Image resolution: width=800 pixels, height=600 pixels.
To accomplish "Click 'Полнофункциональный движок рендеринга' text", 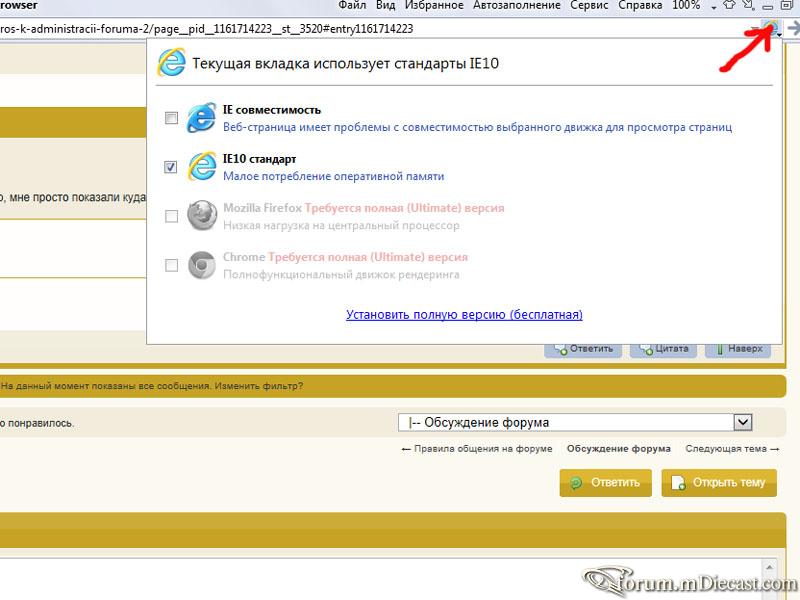I will click(x=341, y=274).
